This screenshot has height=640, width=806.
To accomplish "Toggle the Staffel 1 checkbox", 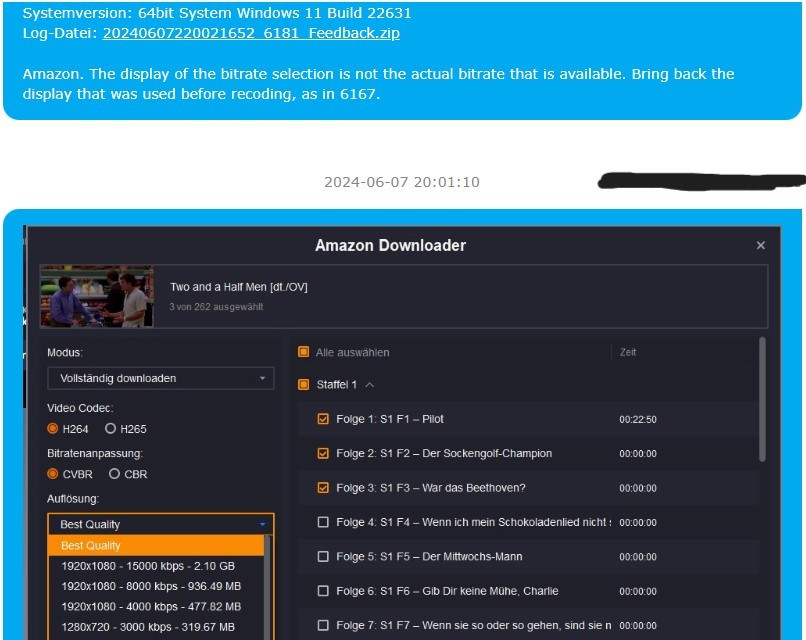I will click(x=304, y=385).
